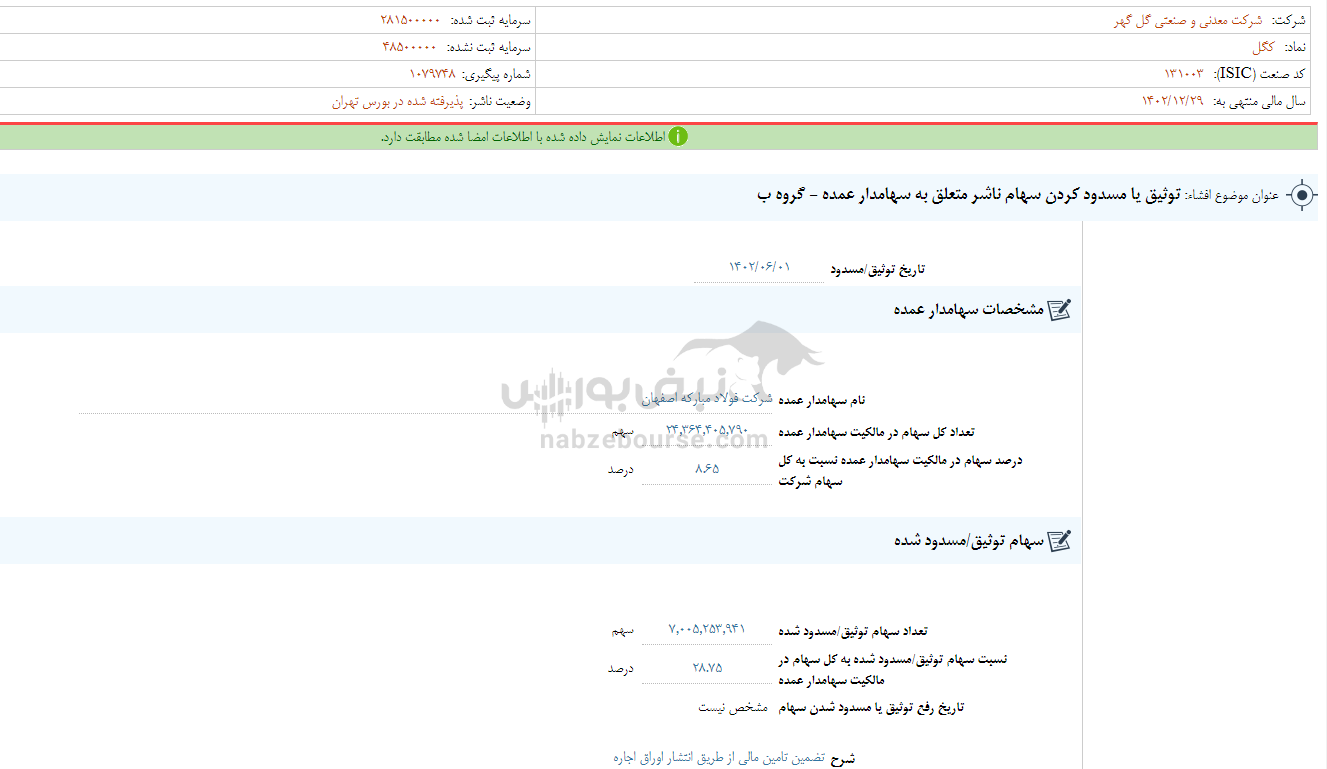Click label تاریخ رفع توثیق یا مسدود شدن سهام
This screenshot has height=769, width=1327.
871,708
